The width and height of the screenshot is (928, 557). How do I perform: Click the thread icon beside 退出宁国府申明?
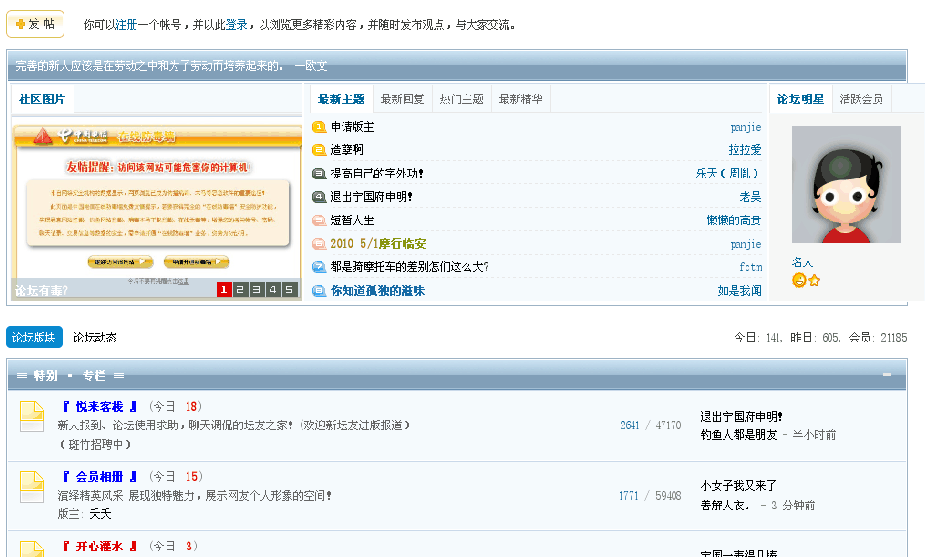pyautogui.click(x=319, y=197)
